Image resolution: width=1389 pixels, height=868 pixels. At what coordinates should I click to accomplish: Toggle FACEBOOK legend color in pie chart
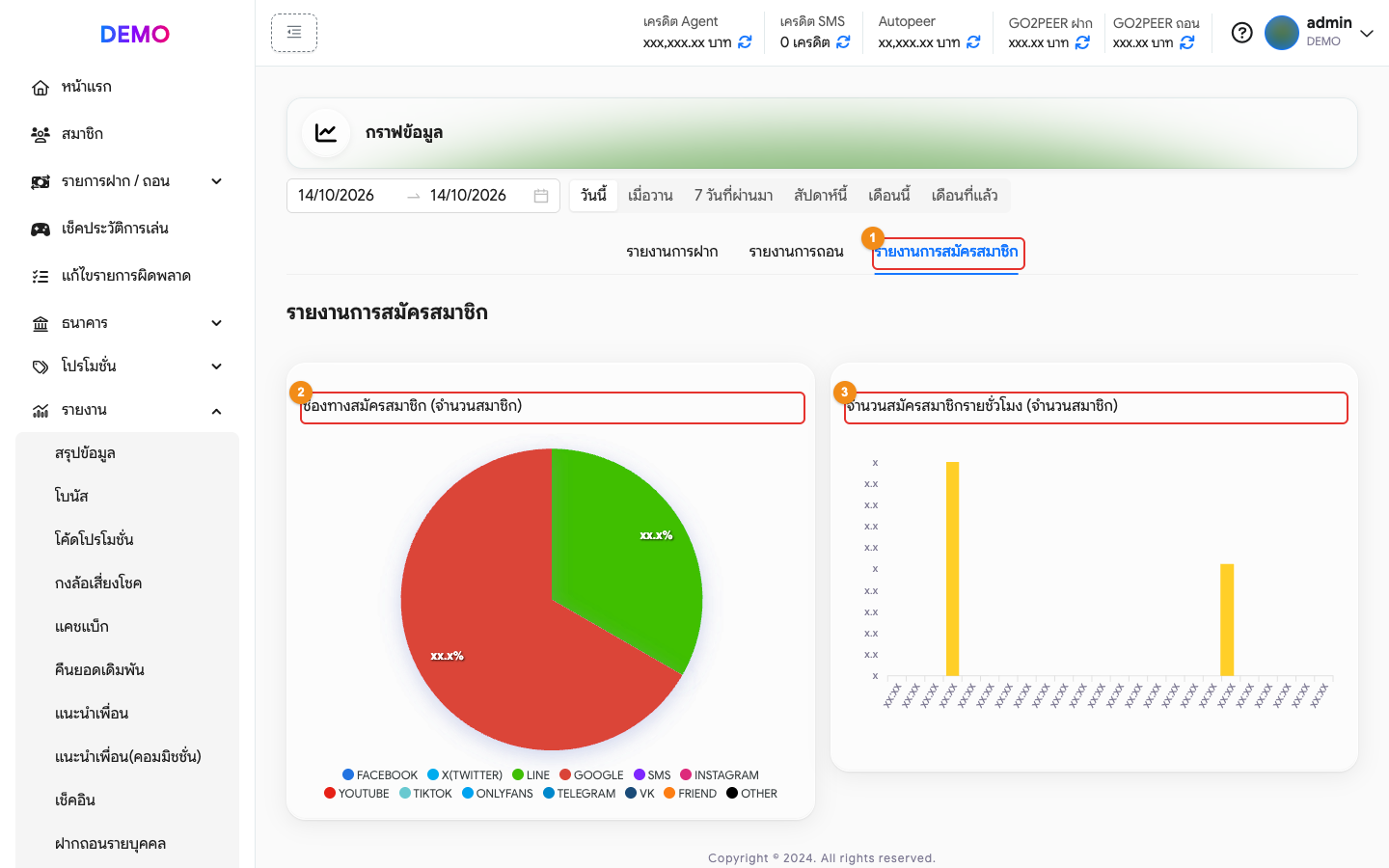(x=348, y=774)
